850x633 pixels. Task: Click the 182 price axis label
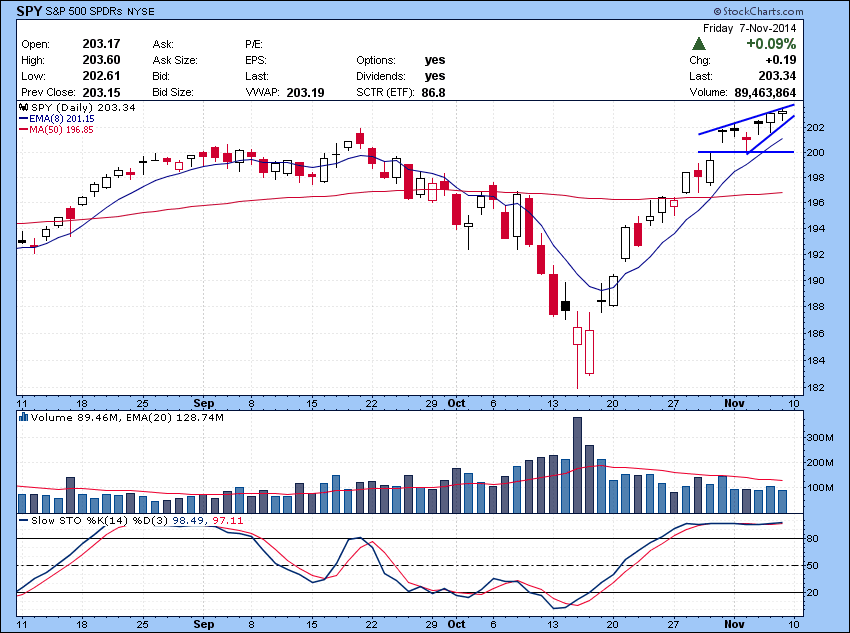pos(816,387)
